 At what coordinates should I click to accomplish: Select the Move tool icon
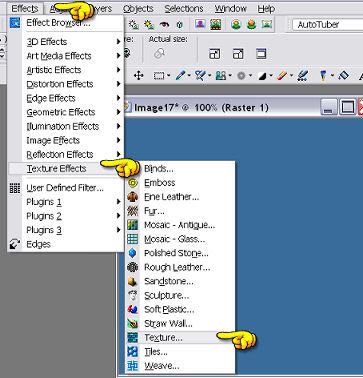click(138, 76)
